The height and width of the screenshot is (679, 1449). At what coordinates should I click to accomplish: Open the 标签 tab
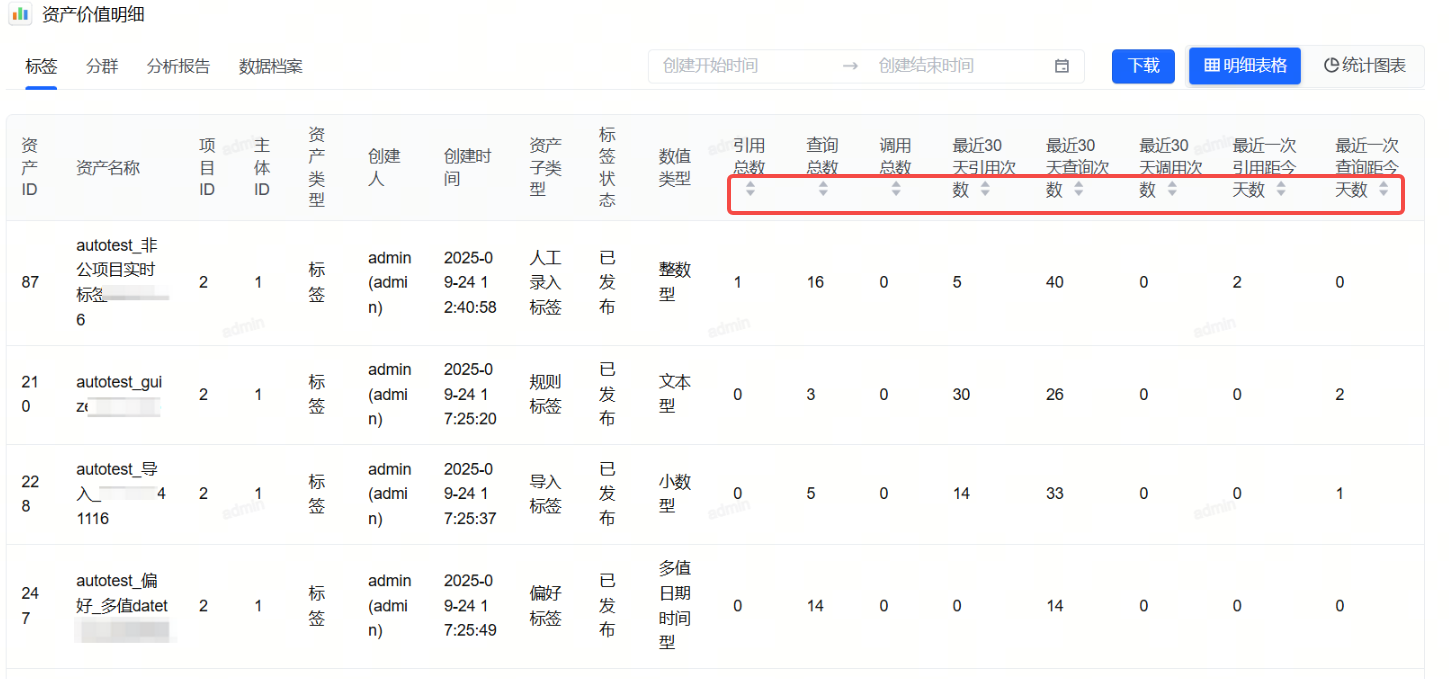click(41, 67)
